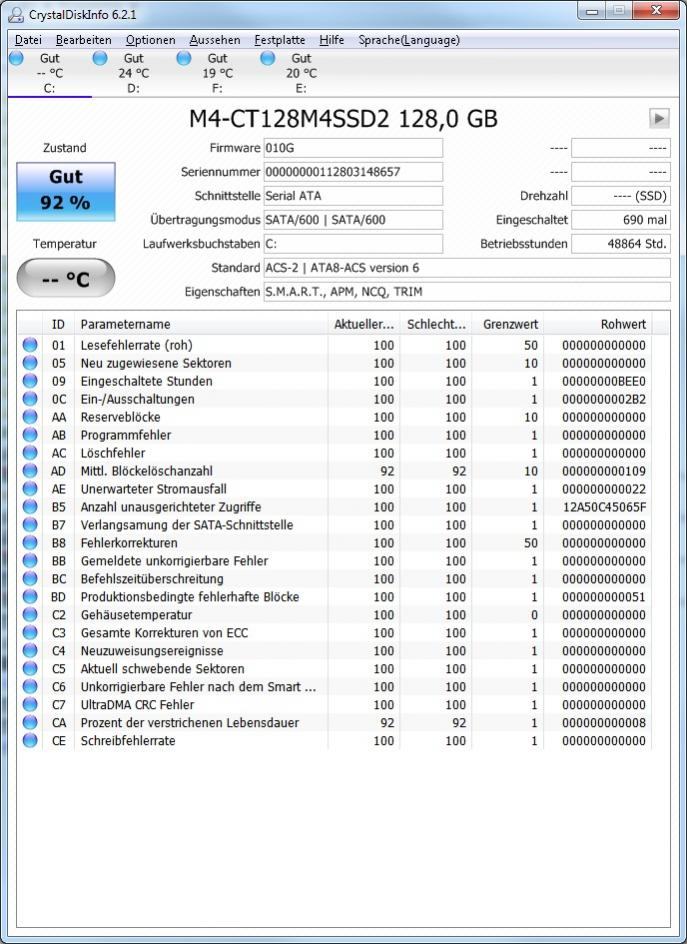The width and height of the screenshot is (687, 944).
Task: Click raw value 000000000051
Action: (605, 597)
